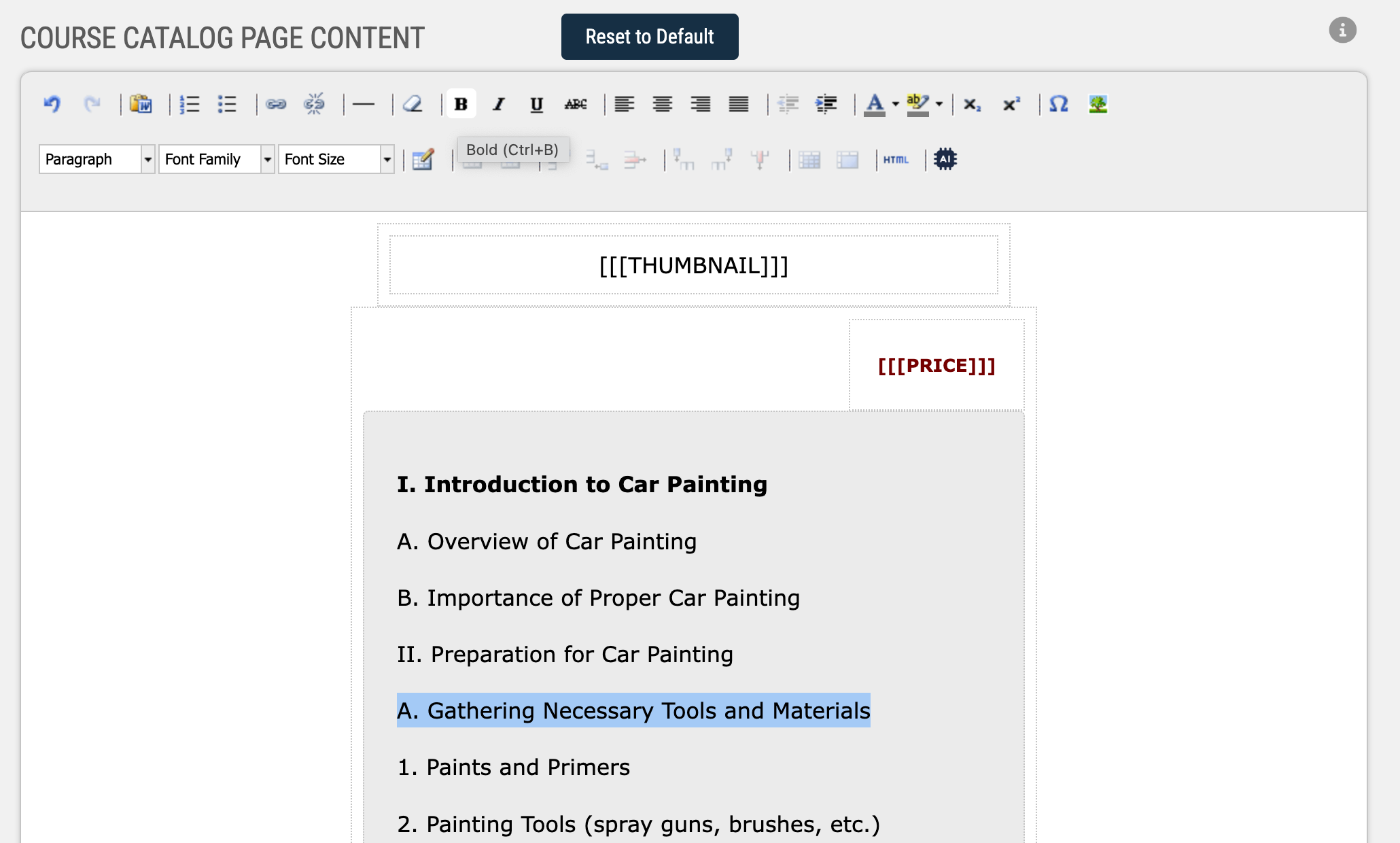Click the unlink broken chain icon
This screenshot has height=843, width=1400.
[314, 104]
